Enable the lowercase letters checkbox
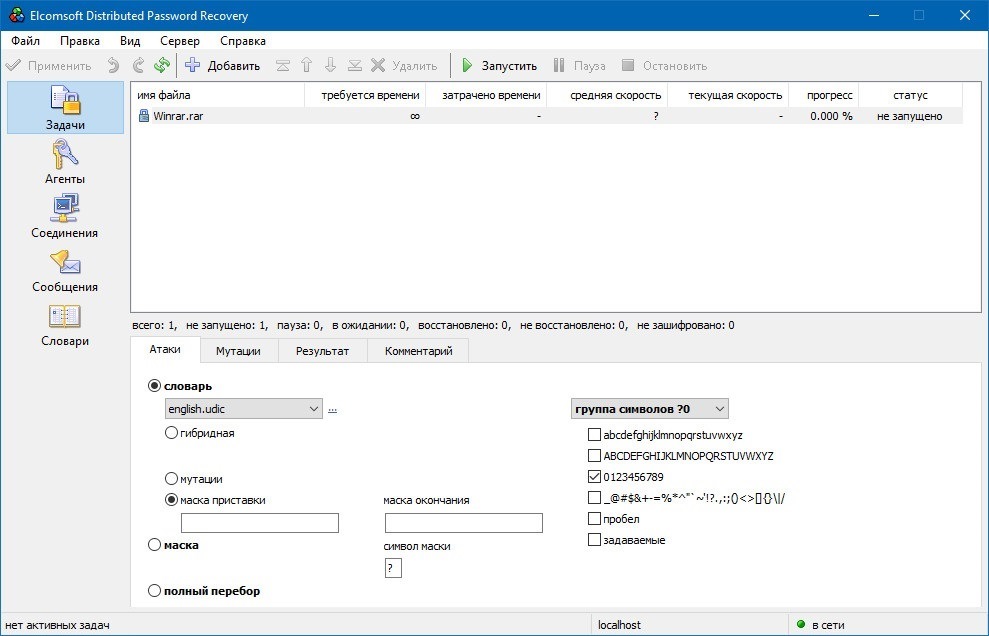The height and width of the screenshot is (636, 989). (x=595, y=435)
